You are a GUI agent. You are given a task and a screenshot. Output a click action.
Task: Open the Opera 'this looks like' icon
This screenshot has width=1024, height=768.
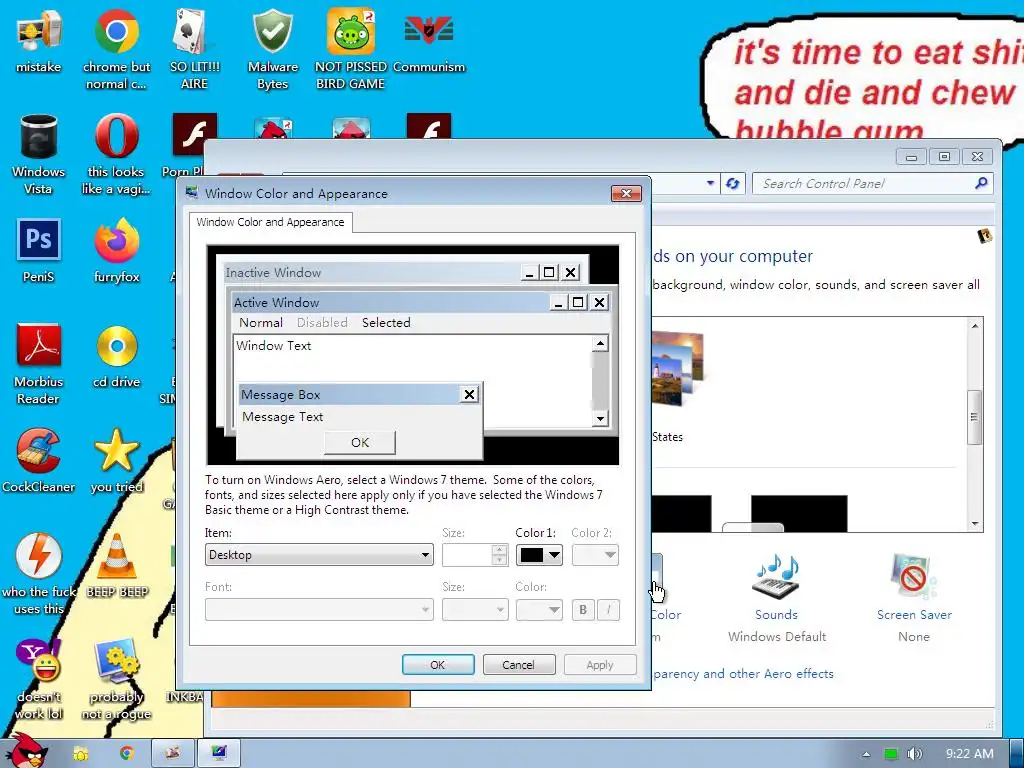[116, 154]
